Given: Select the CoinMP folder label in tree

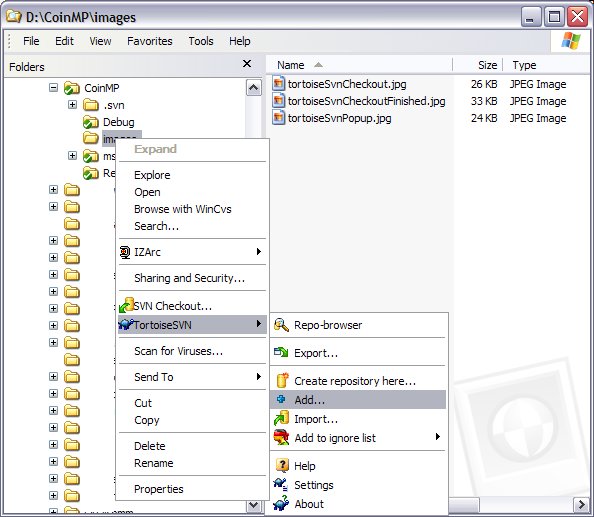Looking at the screenshot, I should pos(102,88).
